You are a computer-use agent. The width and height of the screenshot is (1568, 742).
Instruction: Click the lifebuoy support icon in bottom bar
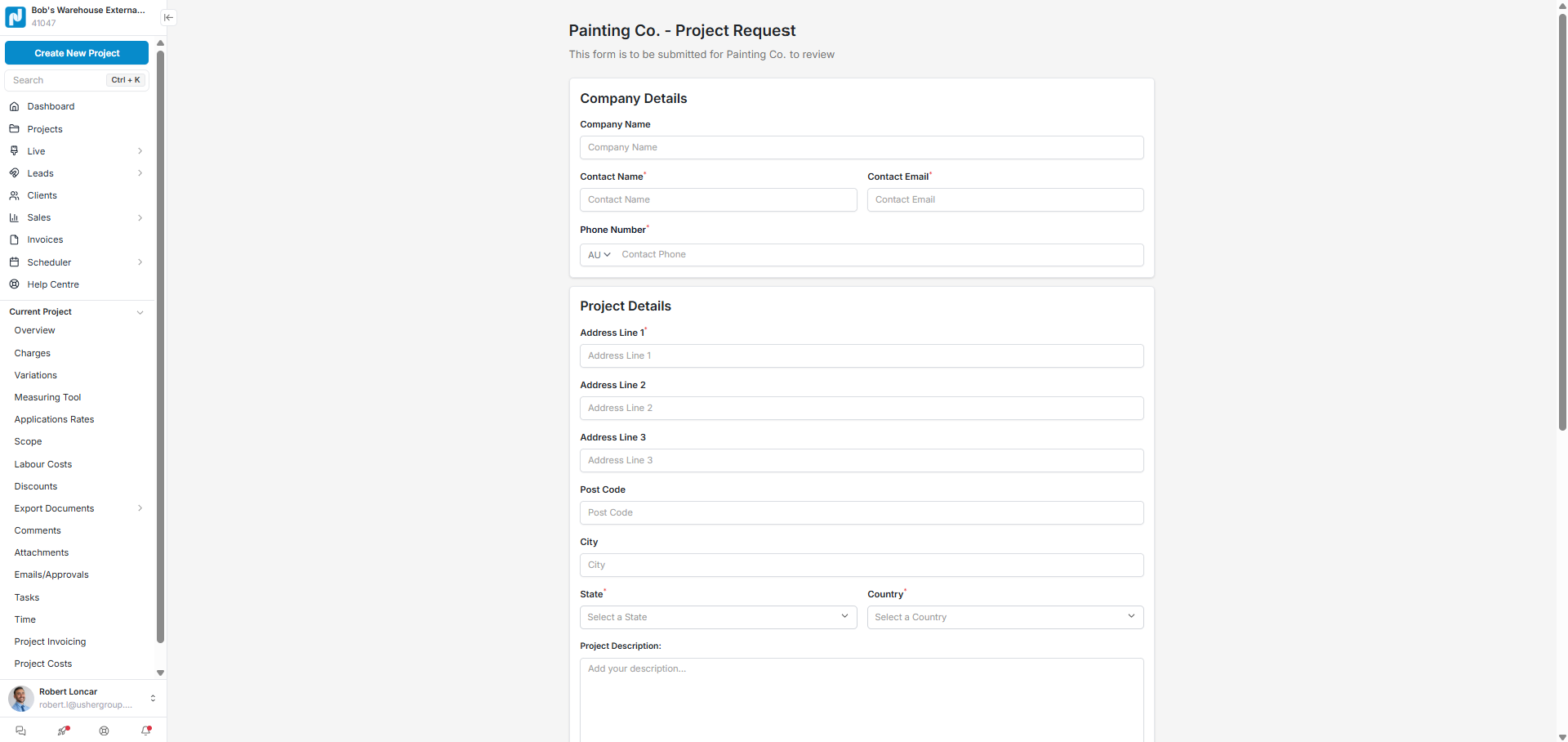104,731
